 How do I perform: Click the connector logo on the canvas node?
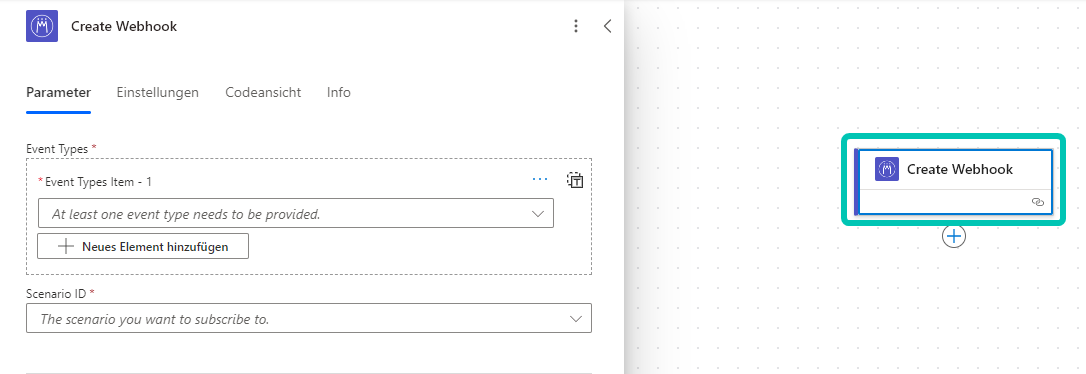[887, 169]
